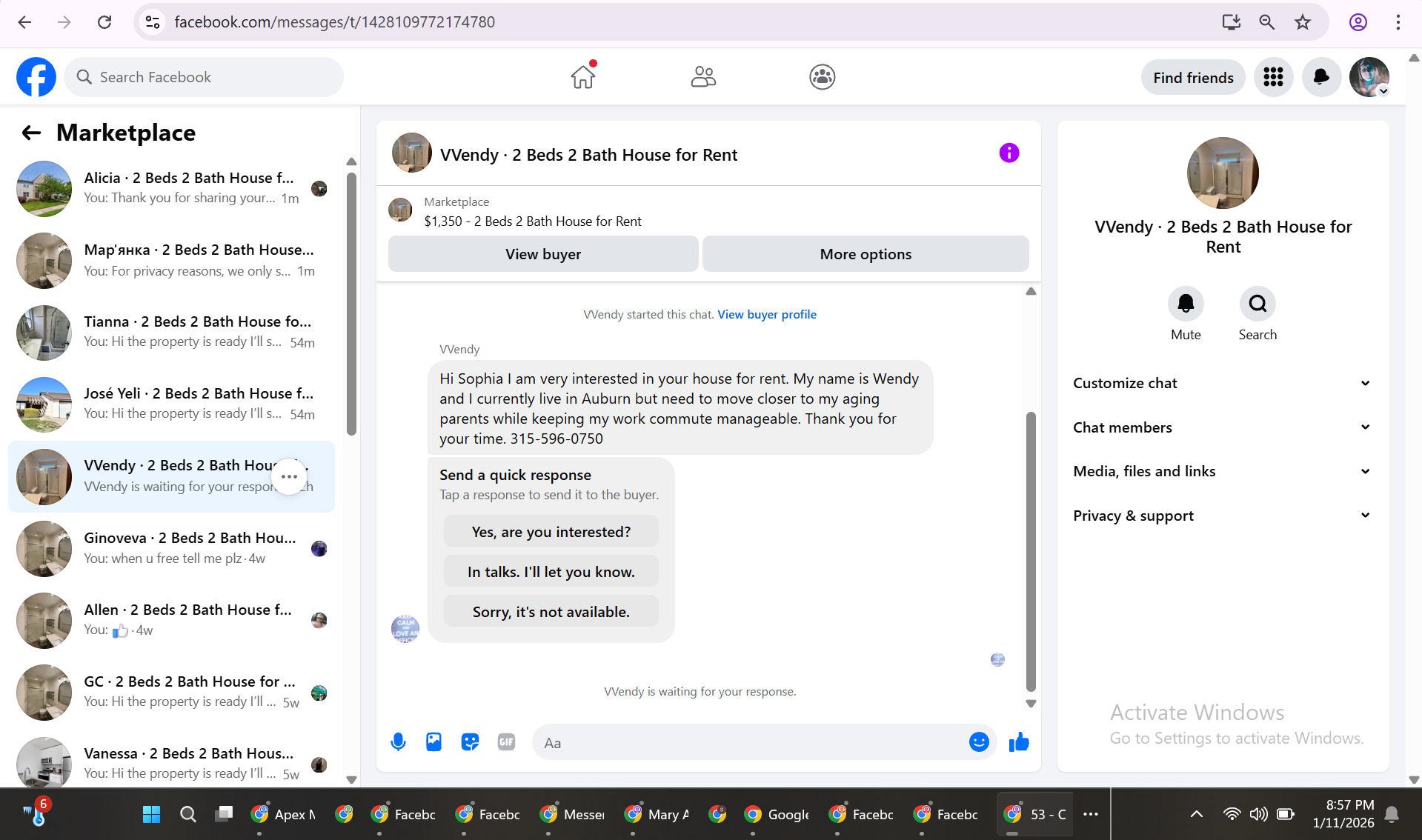
Task: Click the Facebook logo icon
Action: [x=36, y=77]
